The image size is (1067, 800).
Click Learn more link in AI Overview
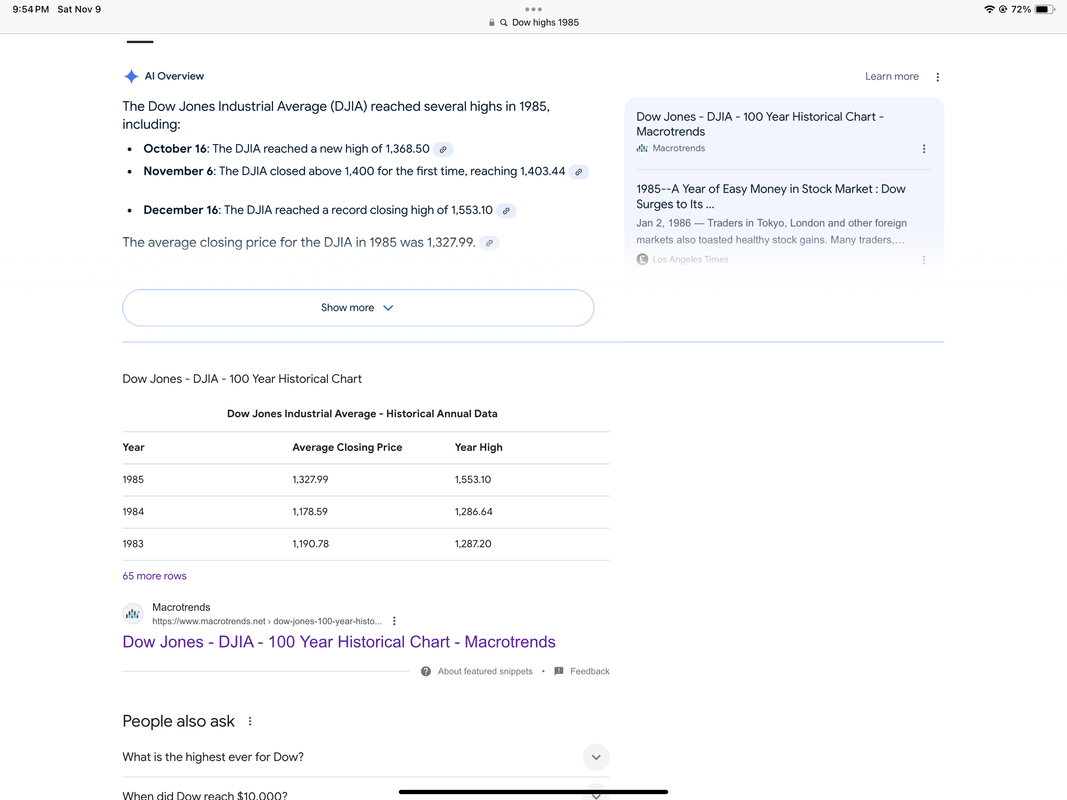click(x=891, y=76)
